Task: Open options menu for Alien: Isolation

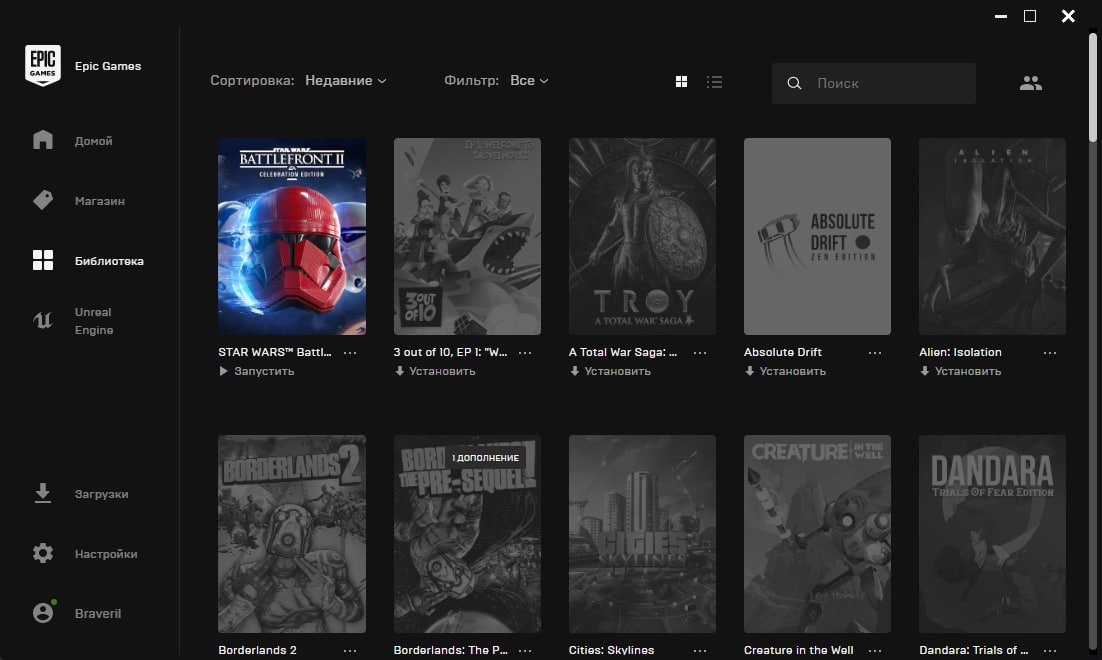Action: tap(1050, 353)
